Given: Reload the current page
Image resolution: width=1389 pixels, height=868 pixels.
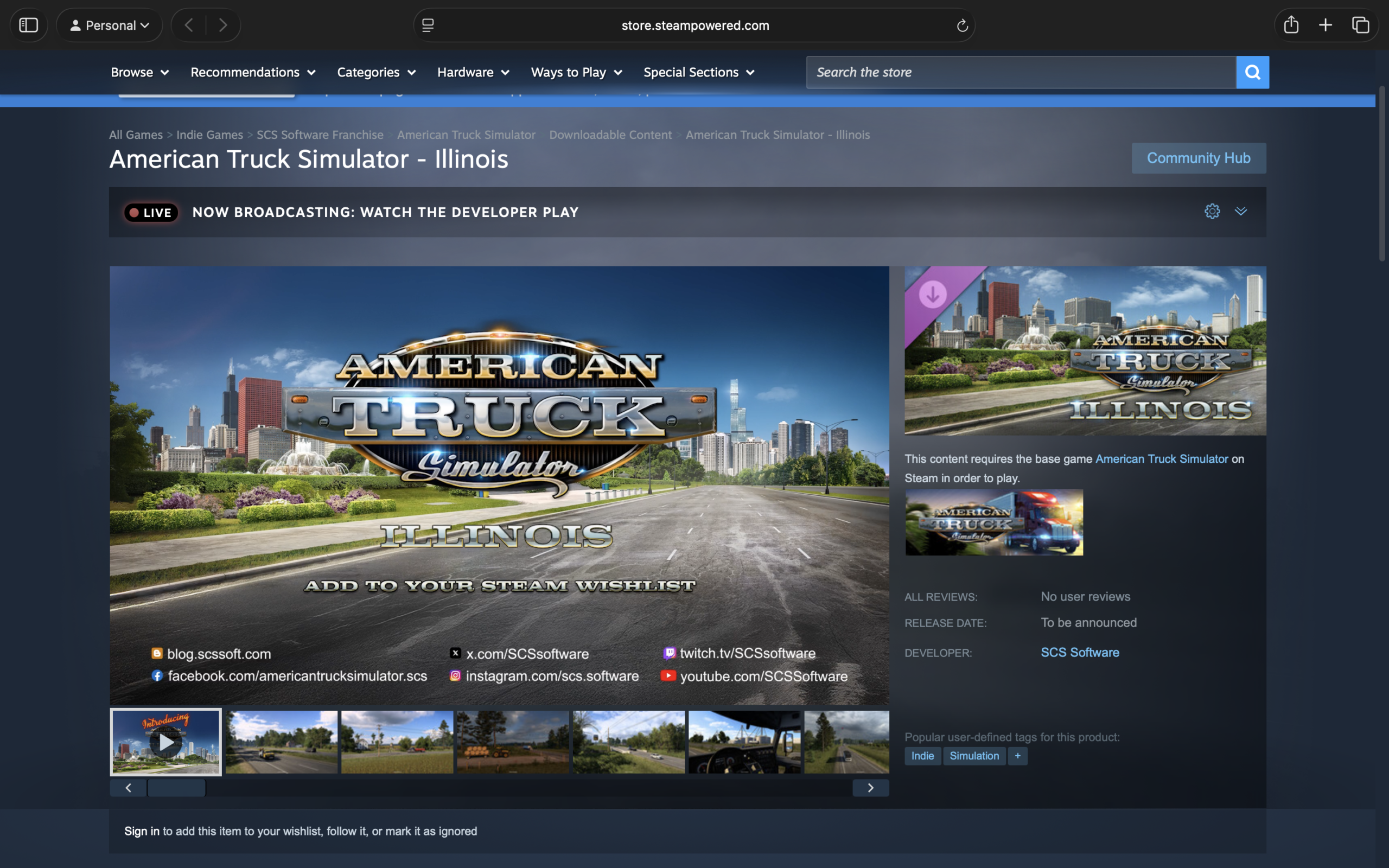Looking at the screenshot, I should 962,25.
